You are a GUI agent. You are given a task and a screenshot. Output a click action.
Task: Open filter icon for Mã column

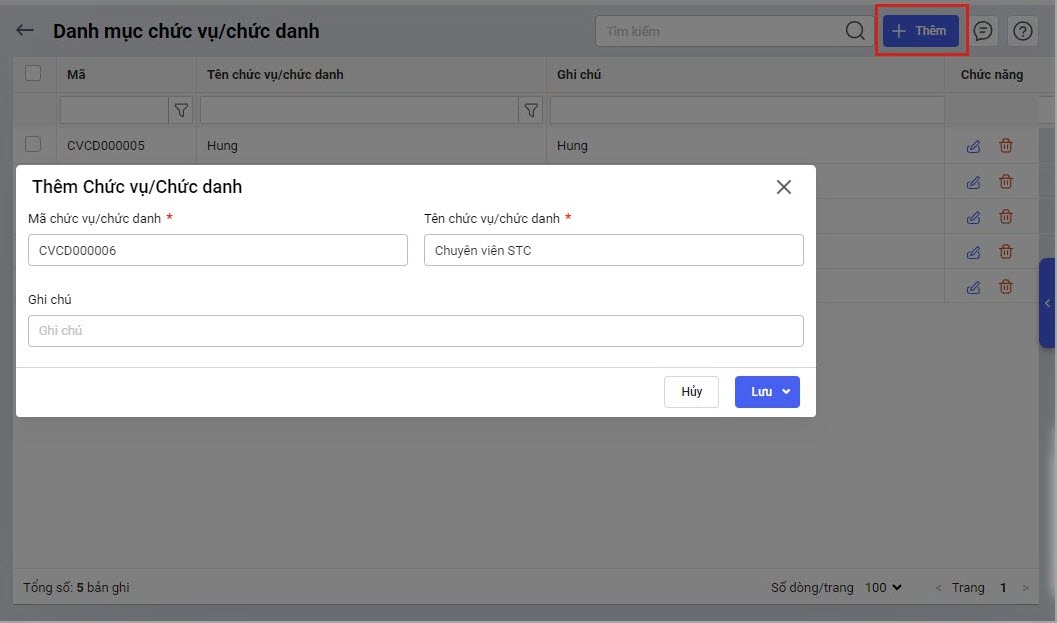coord(181,110)
